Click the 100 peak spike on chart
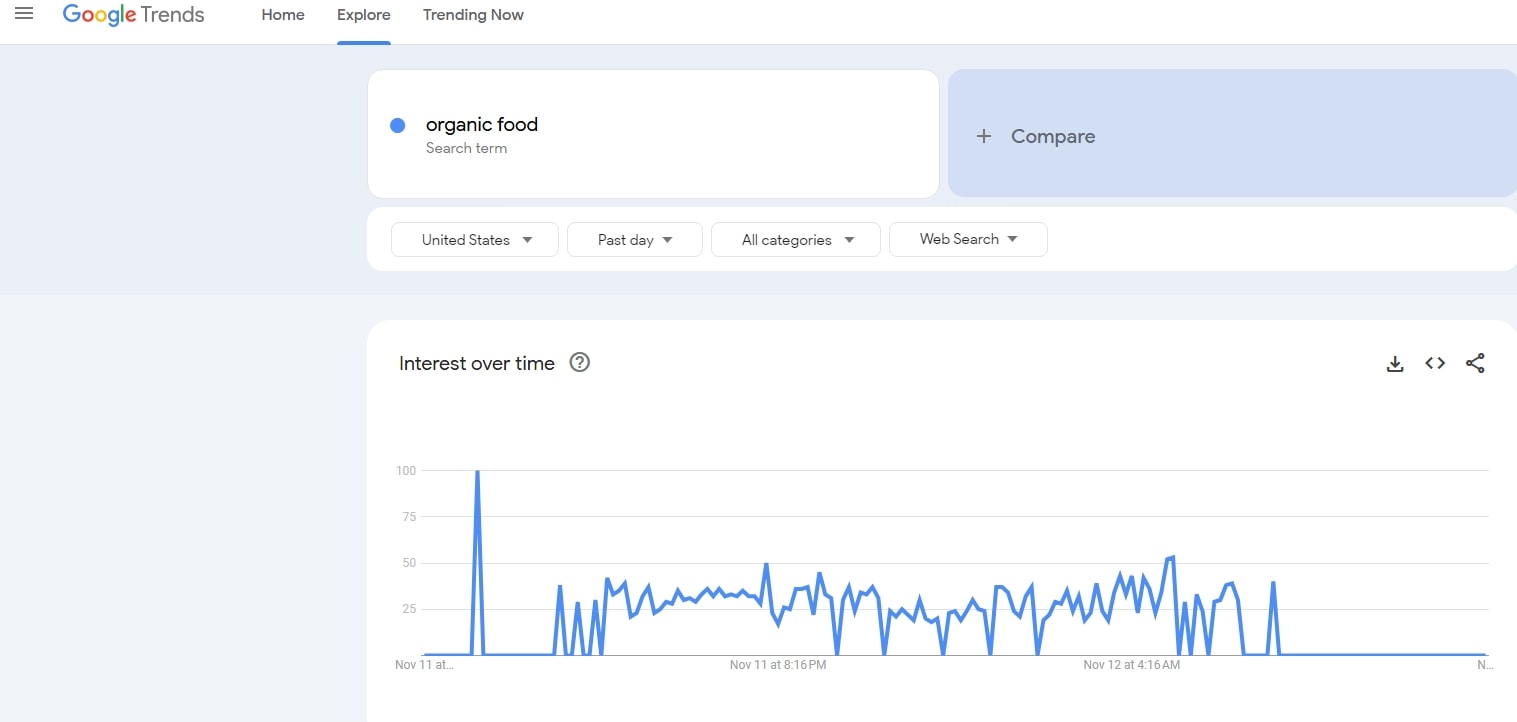This screenshot has width=1517, height=722. 477,472
